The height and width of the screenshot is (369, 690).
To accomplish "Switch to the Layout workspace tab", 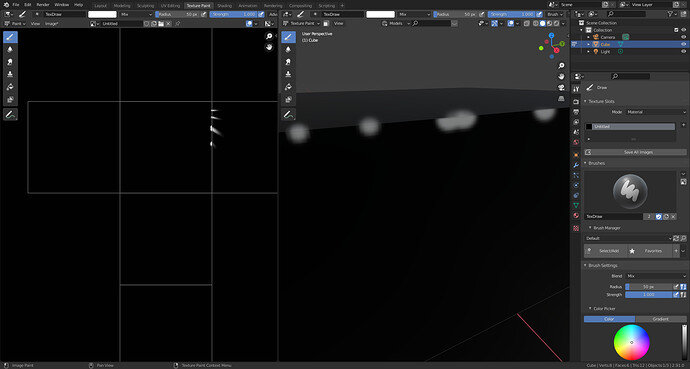I will (101, 6).
